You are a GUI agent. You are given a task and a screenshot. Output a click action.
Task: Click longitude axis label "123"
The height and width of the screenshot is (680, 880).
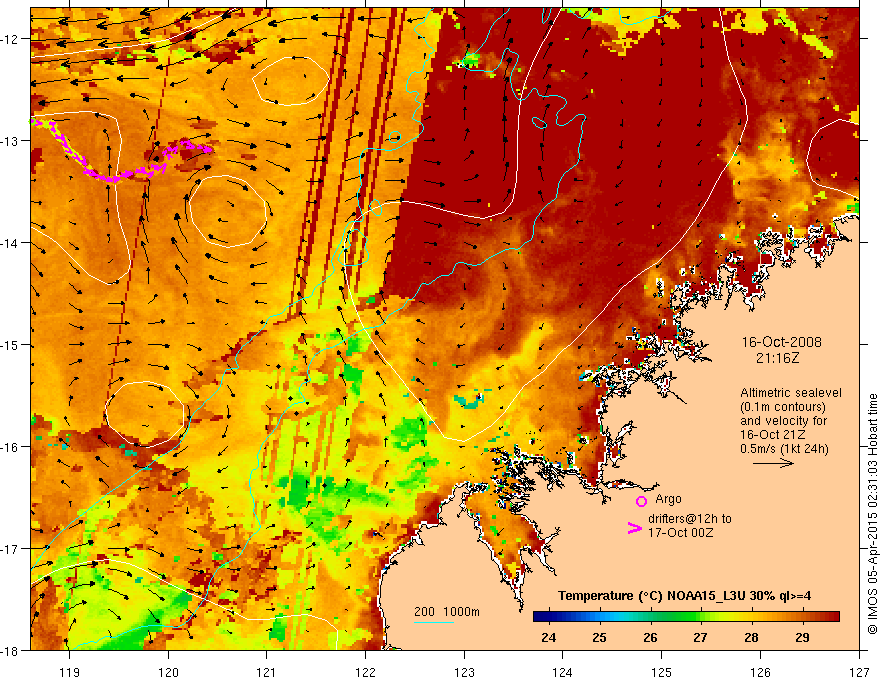point(464,672)
